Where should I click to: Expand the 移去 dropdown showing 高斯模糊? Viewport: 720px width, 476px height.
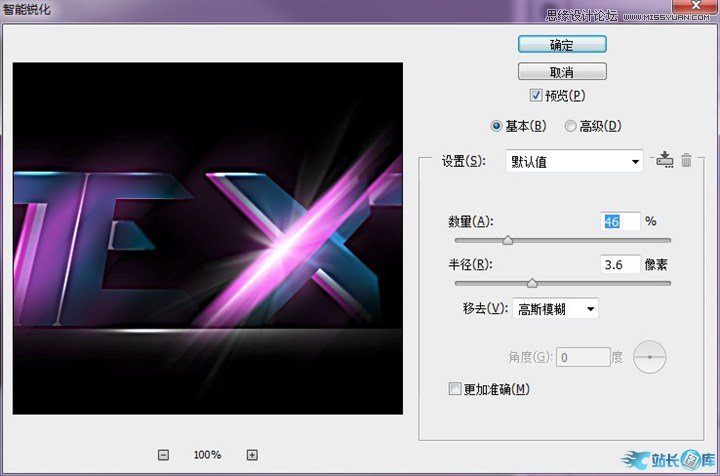[555, 309]
